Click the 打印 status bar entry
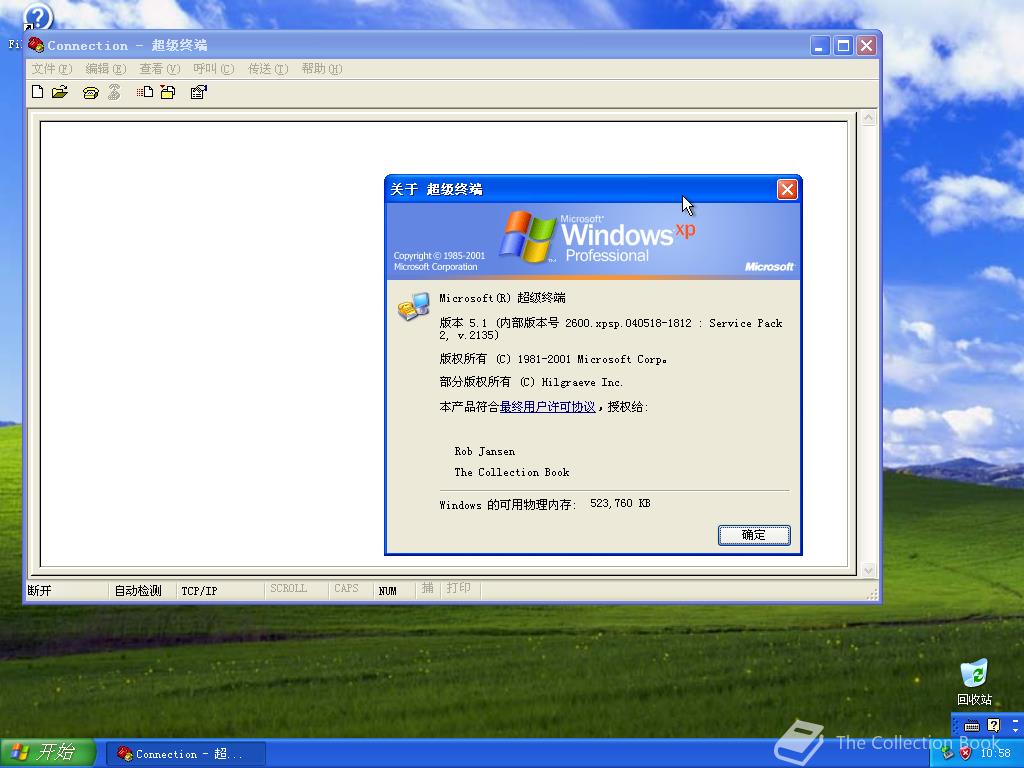 (x=458, y=588)
